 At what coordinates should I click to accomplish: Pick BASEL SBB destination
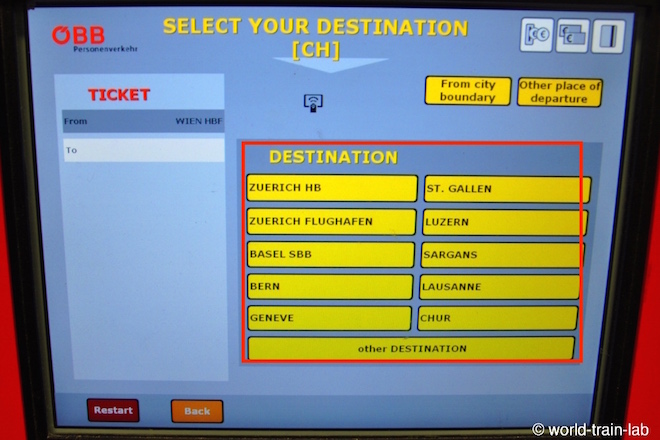point(331,254)
